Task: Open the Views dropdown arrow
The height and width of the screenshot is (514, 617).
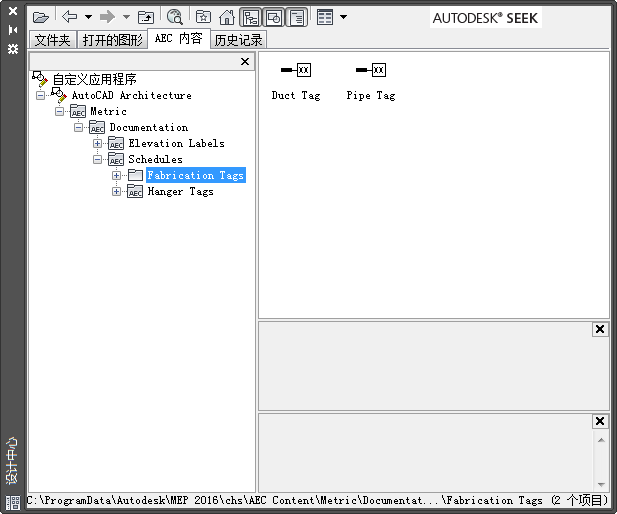Action: click(344, 17)
